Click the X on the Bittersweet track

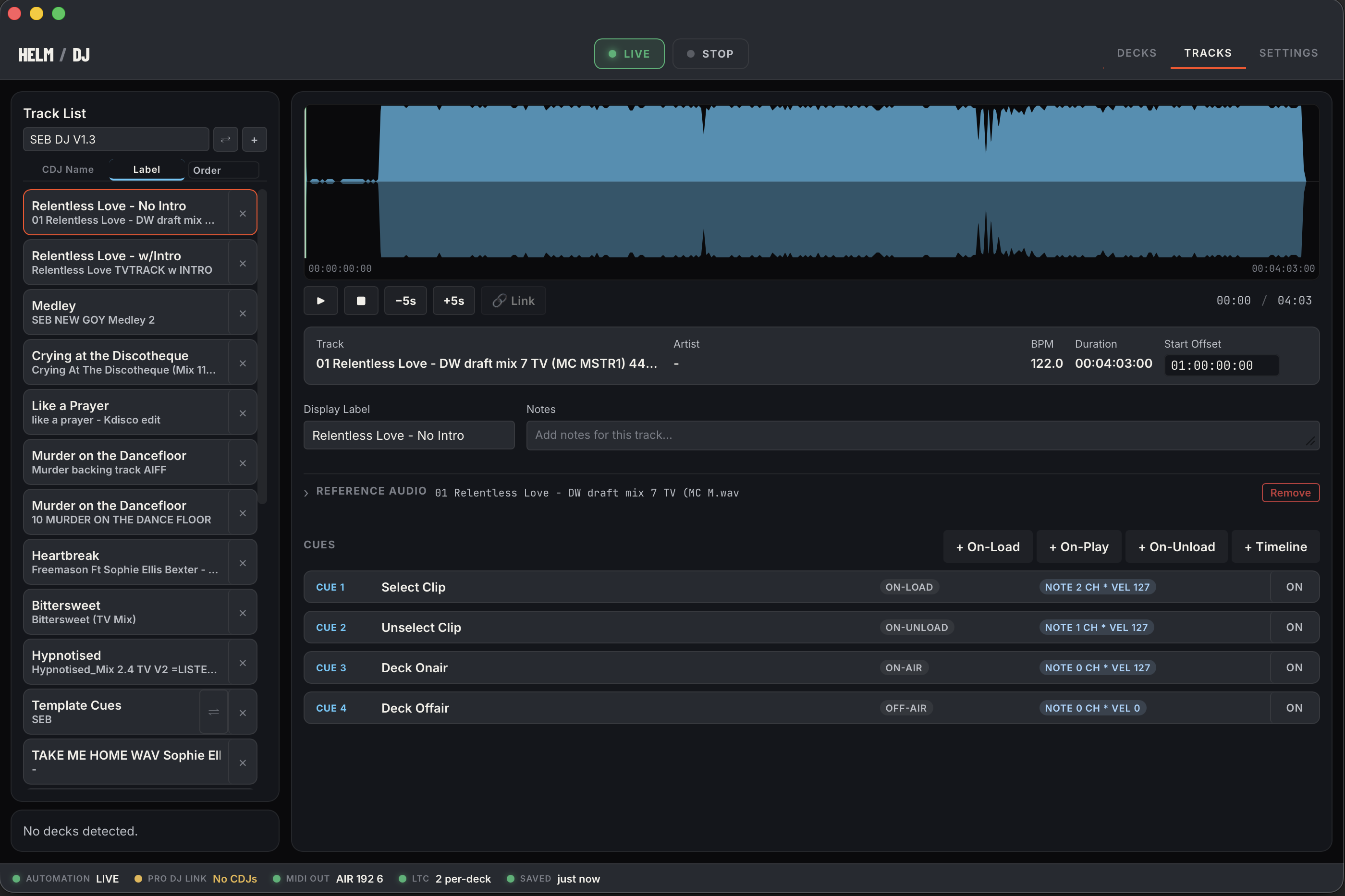coord(243,613)
